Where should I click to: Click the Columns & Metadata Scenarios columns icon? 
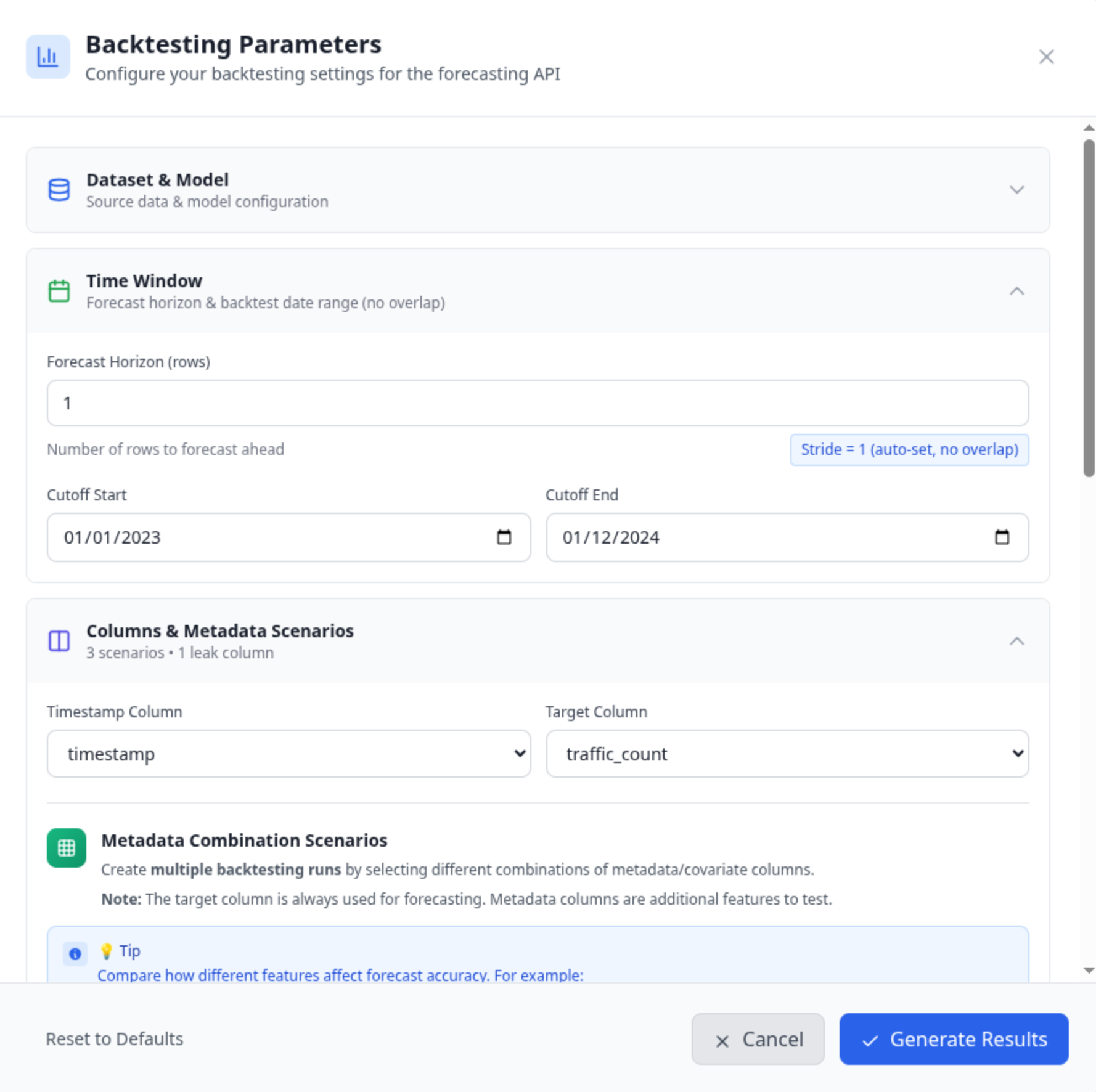pos(59,641)
